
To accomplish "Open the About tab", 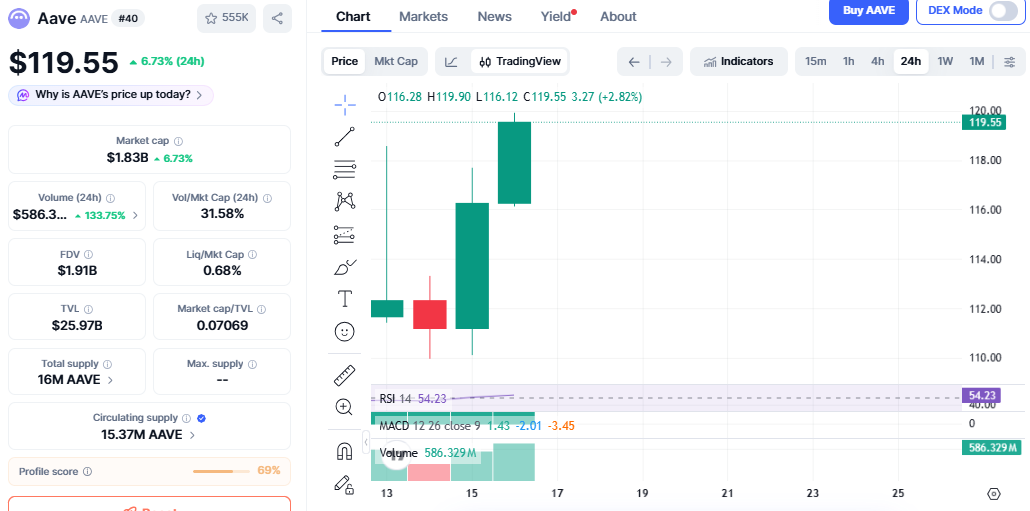I will (x=618, y=17).
